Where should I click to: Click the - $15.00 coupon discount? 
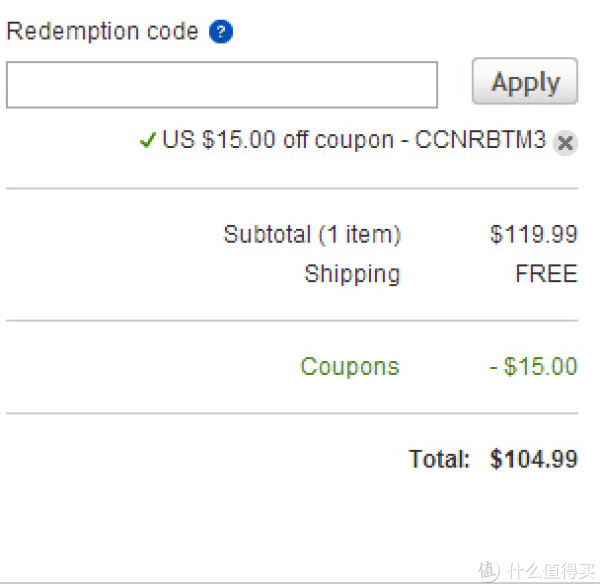(x=533, y=366)
